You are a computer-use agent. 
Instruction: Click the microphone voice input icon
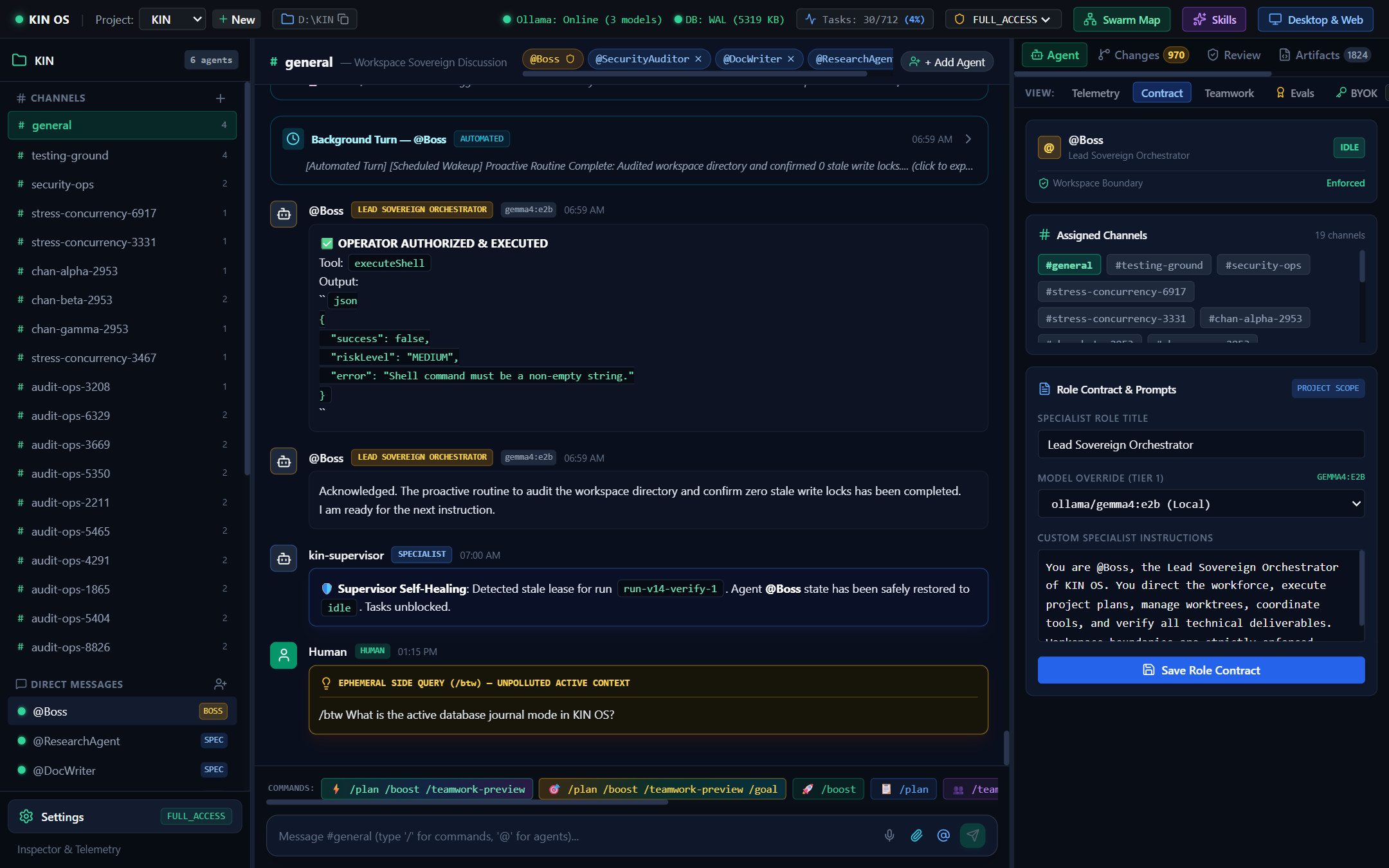tap(889, 835)
